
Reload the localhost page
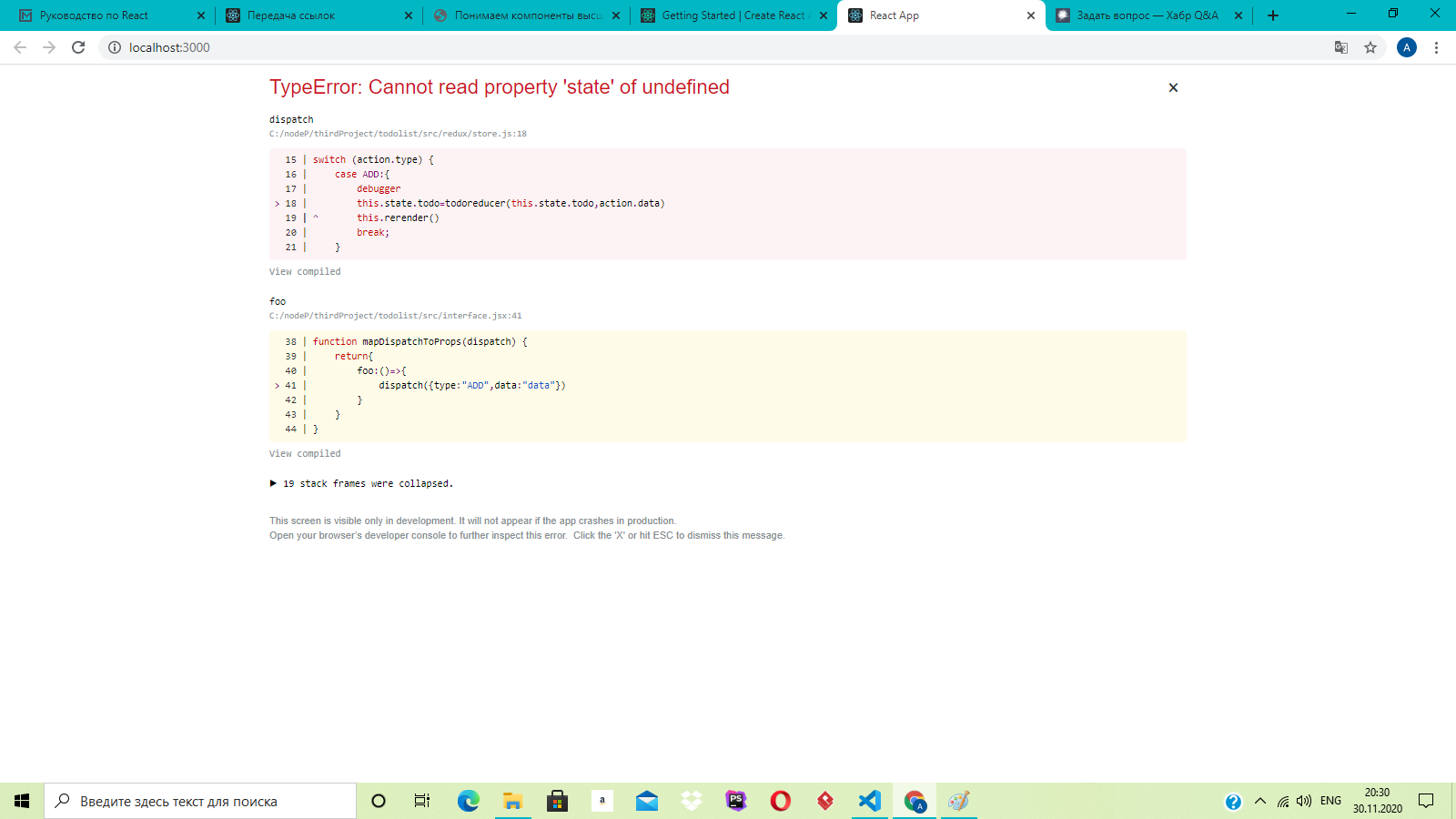click(x=78, y=47)
